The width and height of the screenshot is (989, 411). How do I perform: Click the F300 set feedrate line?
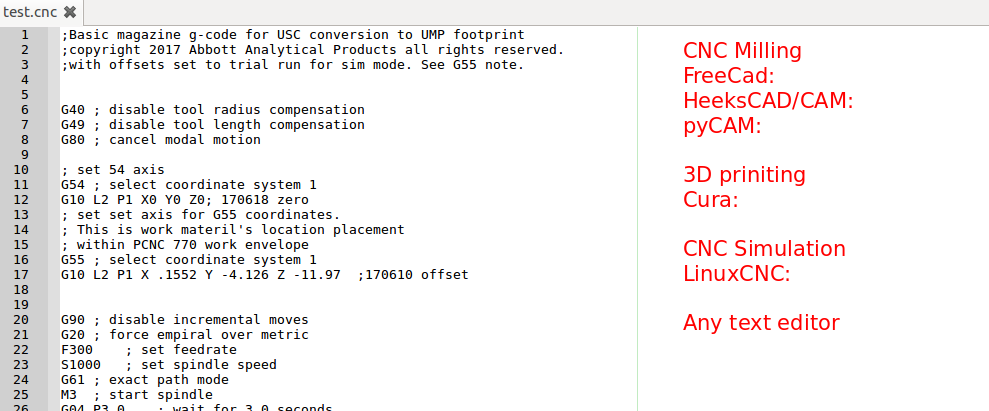coord(148,350)
